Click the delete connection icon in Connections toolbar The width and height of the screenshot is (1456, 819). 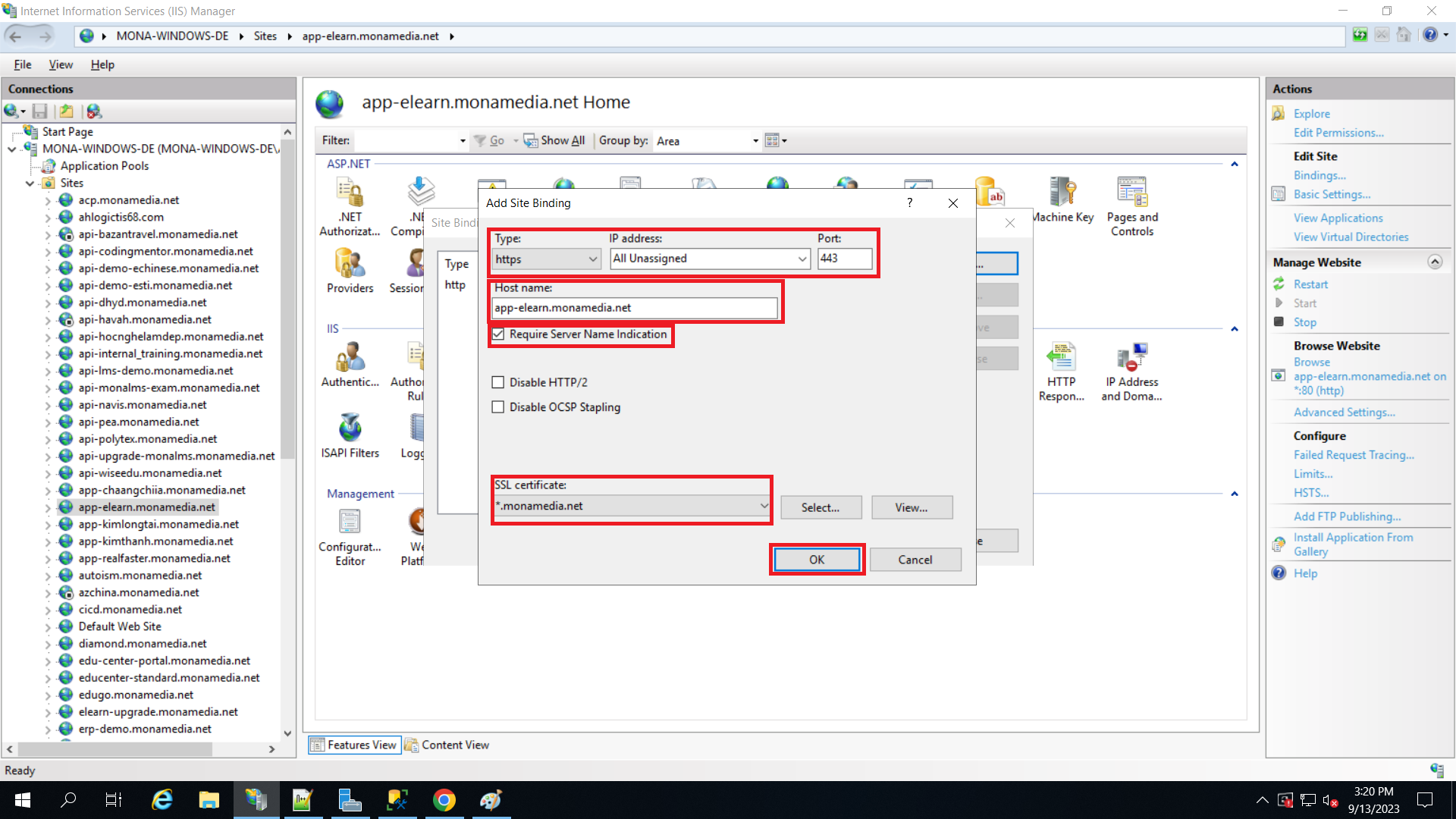tap(94, 111)
